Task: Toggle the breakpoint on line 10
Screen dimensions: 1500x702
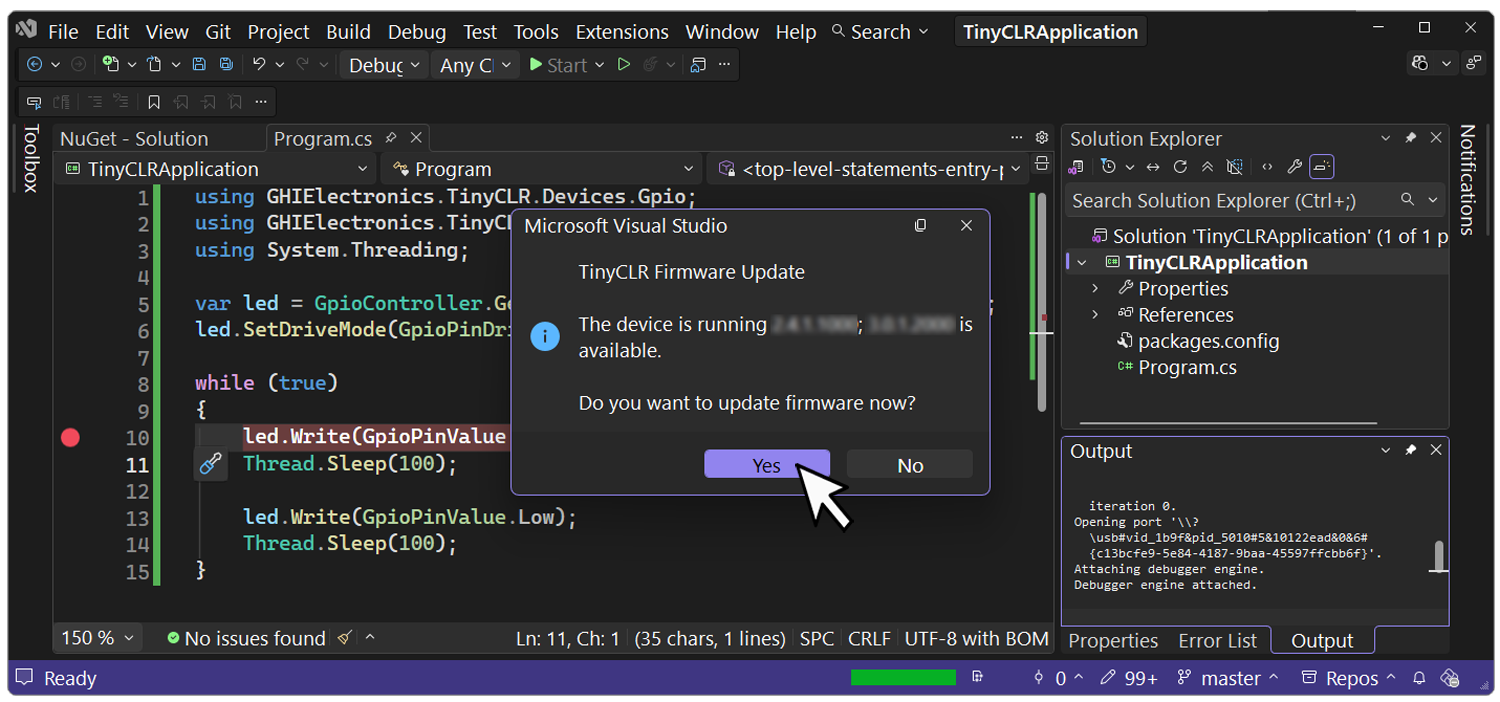Action: tap(70, 437)
